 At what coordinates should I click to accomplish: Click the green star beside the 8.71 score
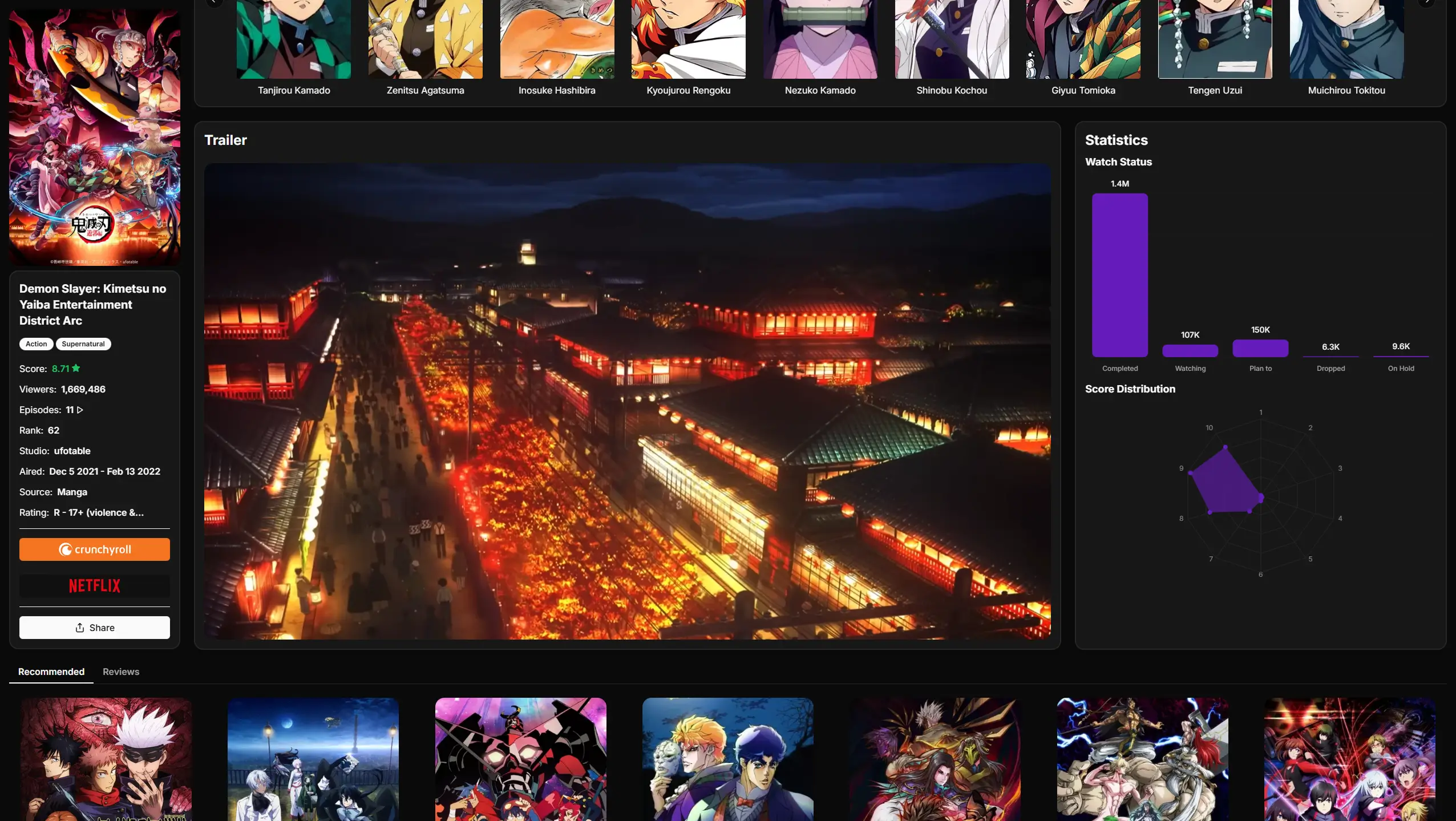[76, 368]
